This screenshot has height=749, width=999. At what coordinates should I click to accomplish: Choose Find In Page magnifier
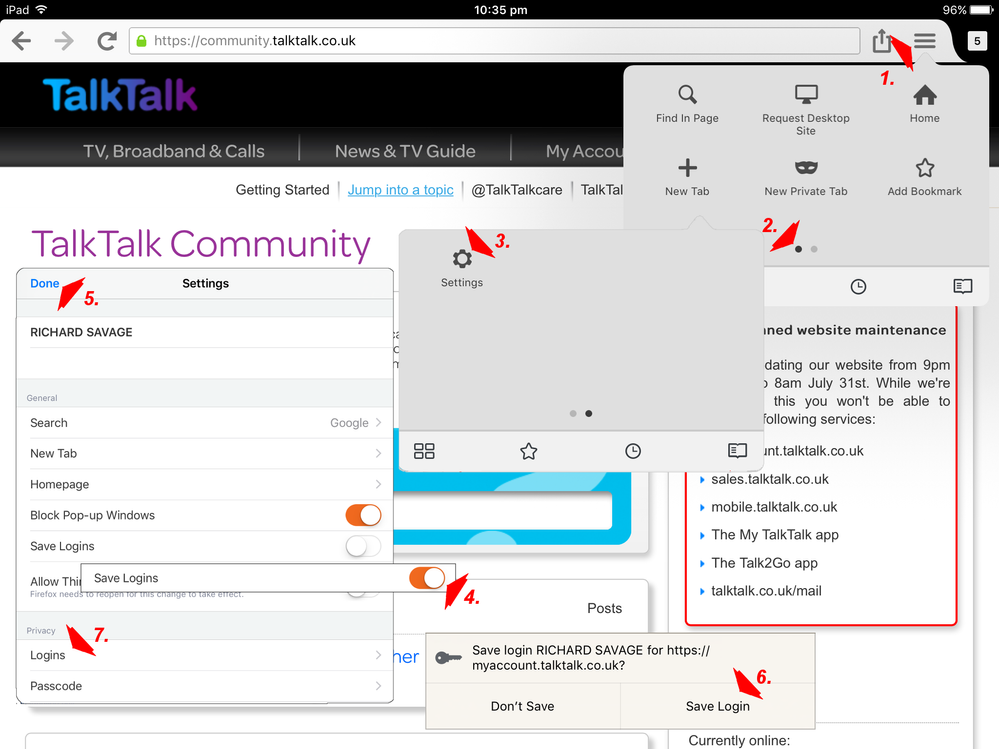pos(687,94)
